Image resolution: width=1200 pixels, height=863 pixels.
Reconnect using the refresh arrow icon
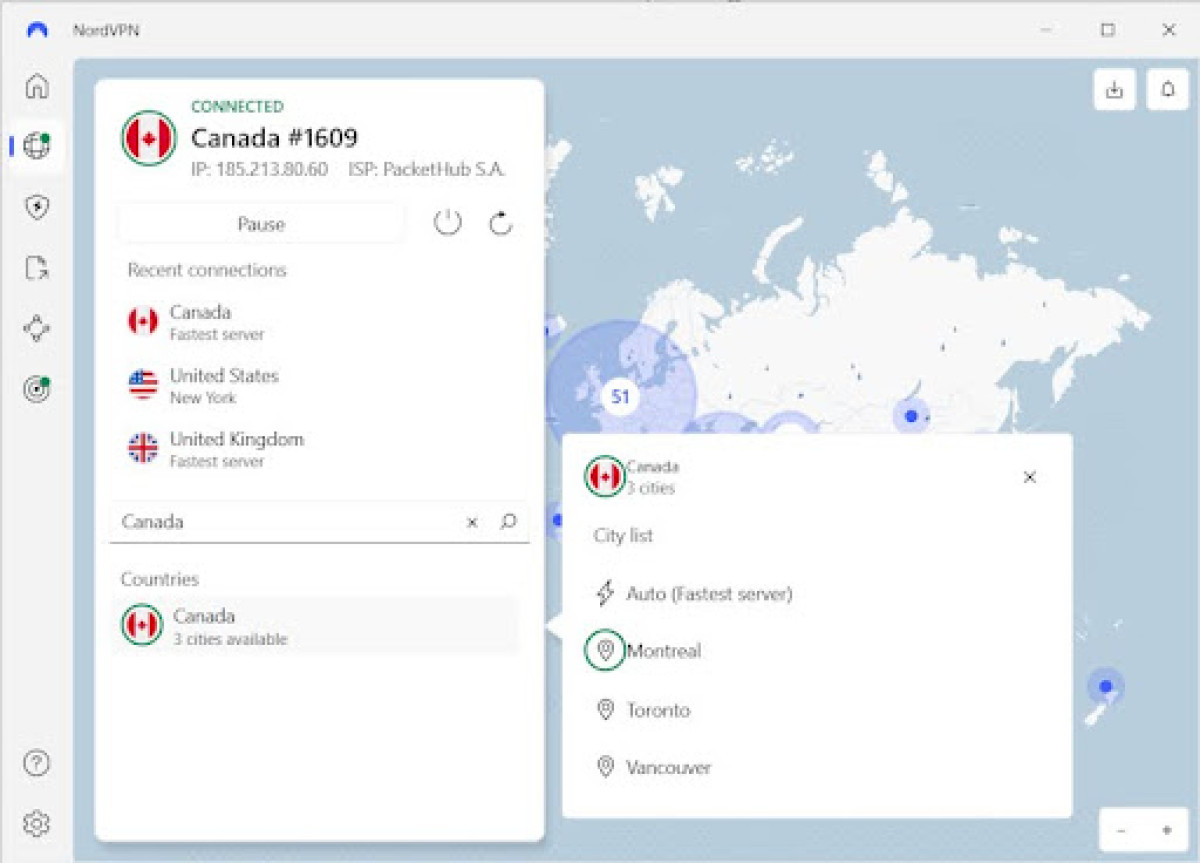click(x=500, y=223)
